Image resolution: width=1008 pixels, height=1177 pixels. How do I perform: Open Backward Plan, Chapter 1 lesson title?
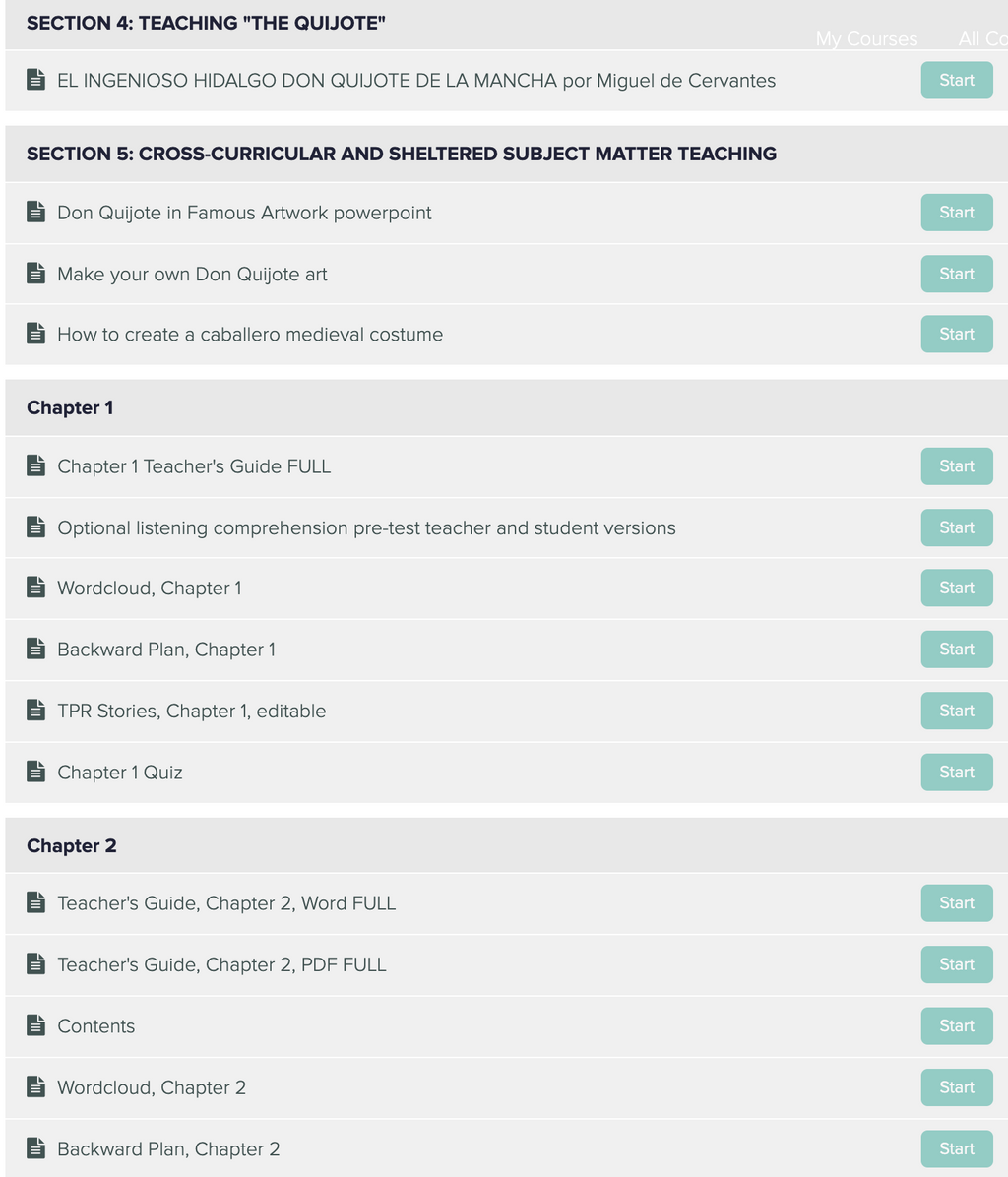click(166, 650)
